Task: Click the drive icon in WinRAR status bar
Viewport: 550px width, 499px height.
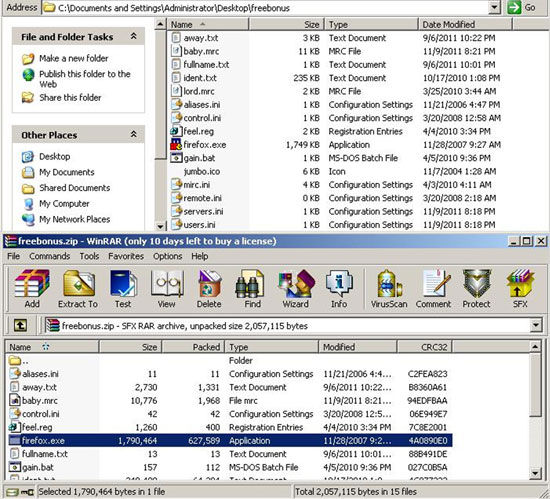Action: pyautogui.click(x=13, y=492)
